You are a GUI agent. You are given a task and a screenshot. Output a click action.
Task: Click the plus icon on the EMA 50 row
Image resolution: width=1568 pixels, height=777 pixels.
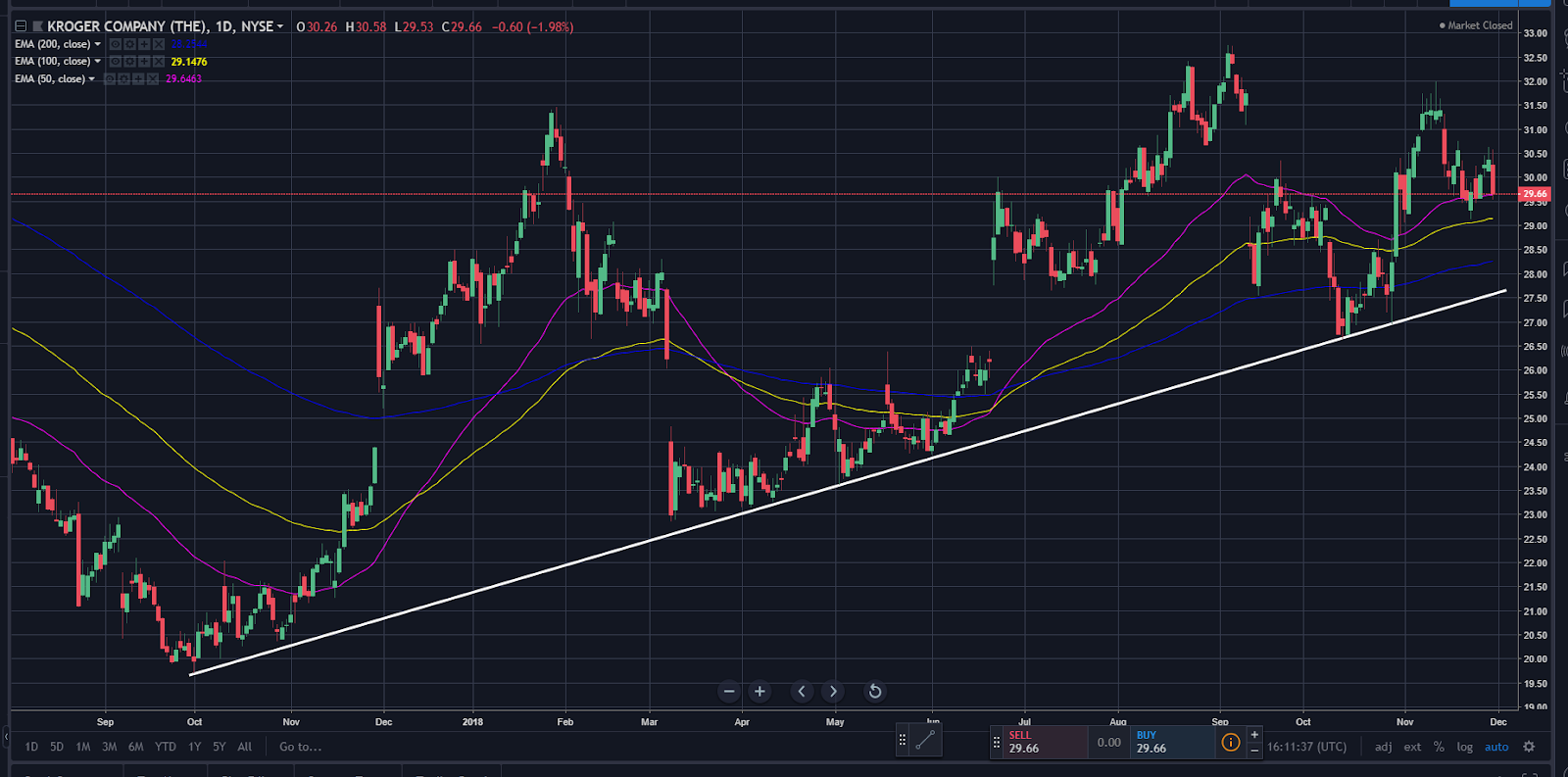tap(138, 78)
